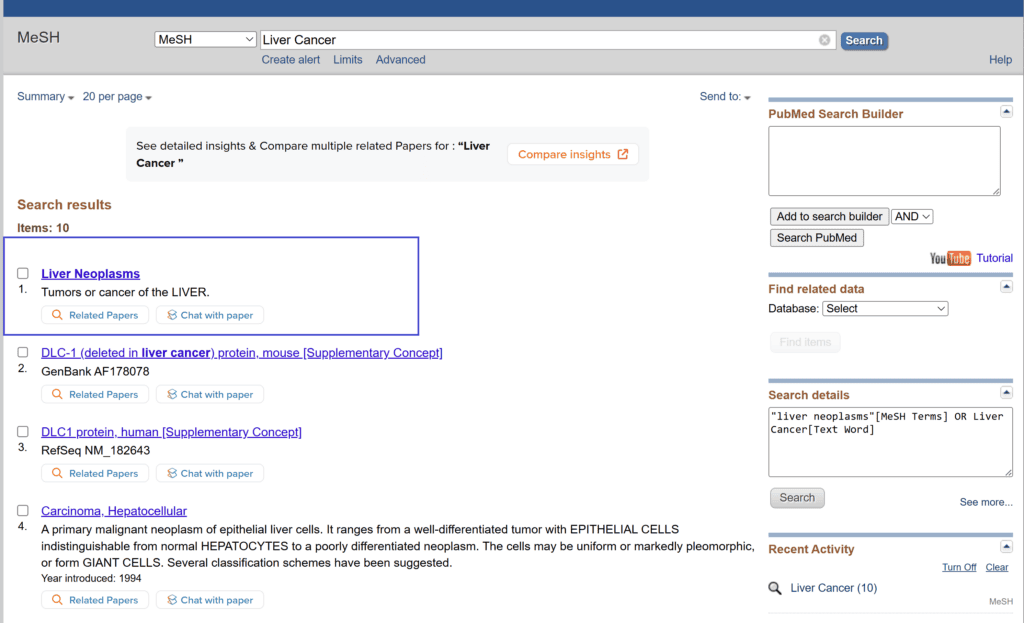Click the Search details query text area
Screen dimensions: 1024x623
(890, 442)
